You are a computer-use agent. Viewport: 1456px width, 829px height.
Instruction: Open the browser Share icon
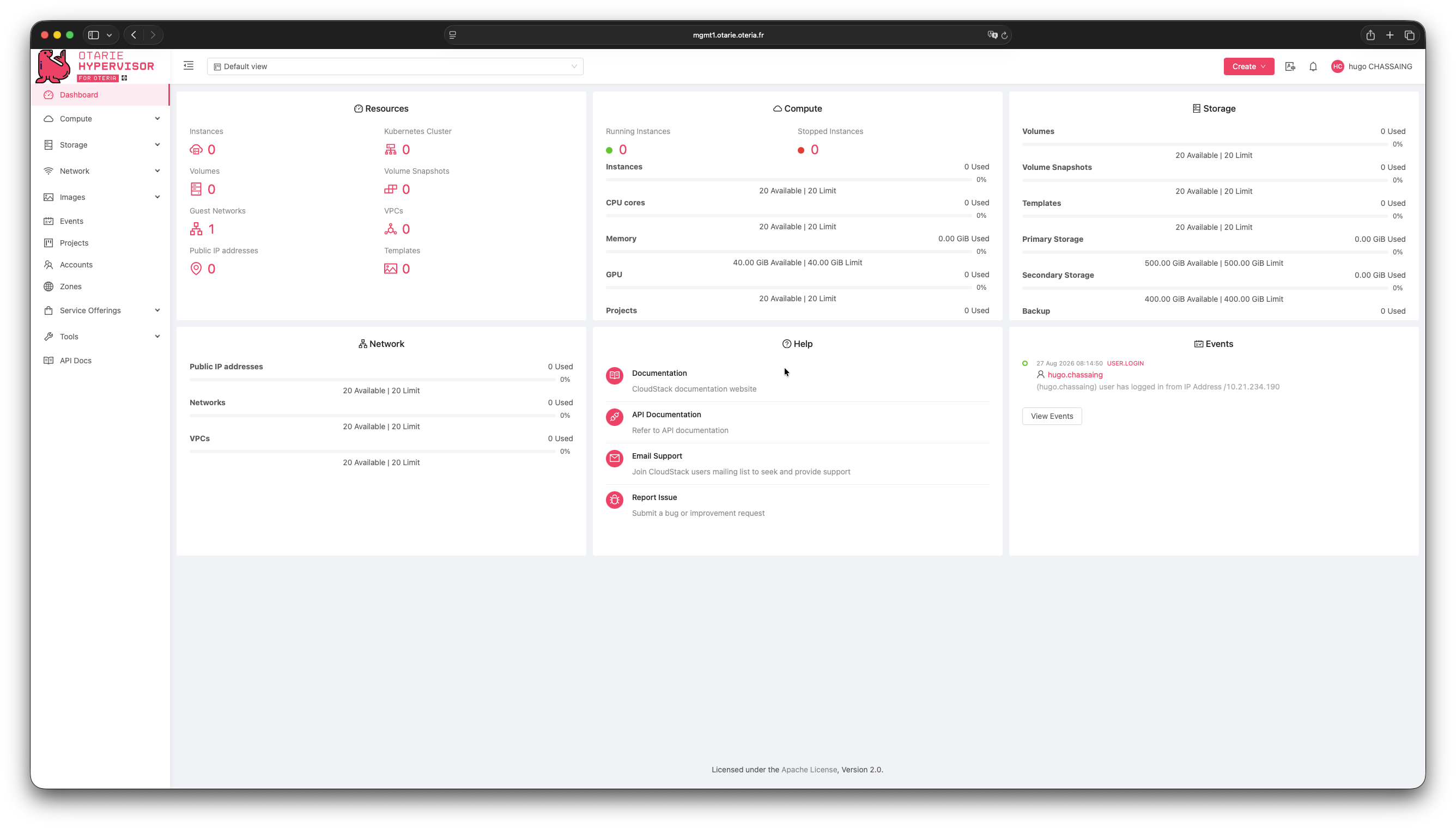click(1370, 35)
